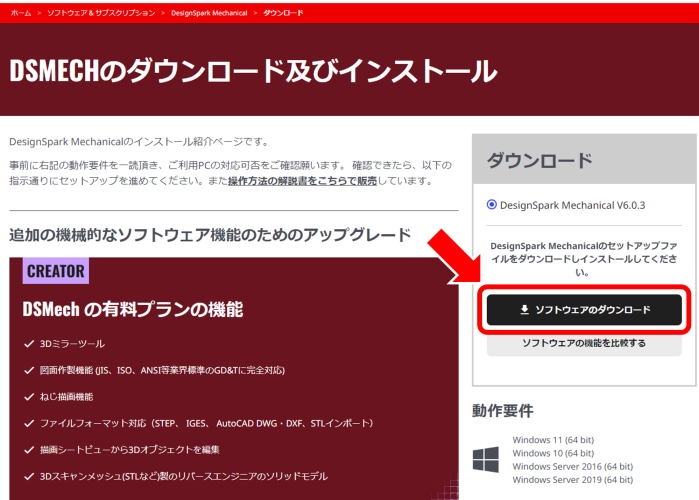Open ソフトウェア＆サブスクリプション breadcrumb link
This screenshot has width=699, height=500.
coord(100,12)
